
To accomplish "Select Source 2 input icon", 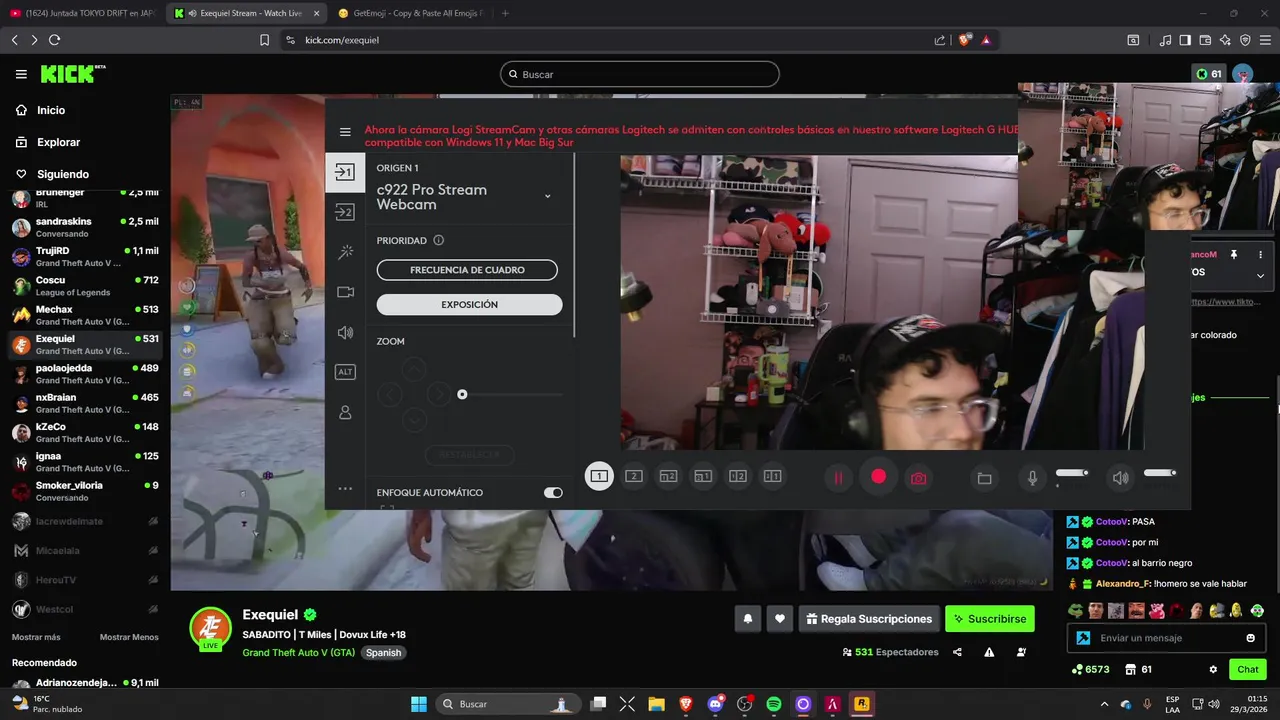I will point(345,212).
